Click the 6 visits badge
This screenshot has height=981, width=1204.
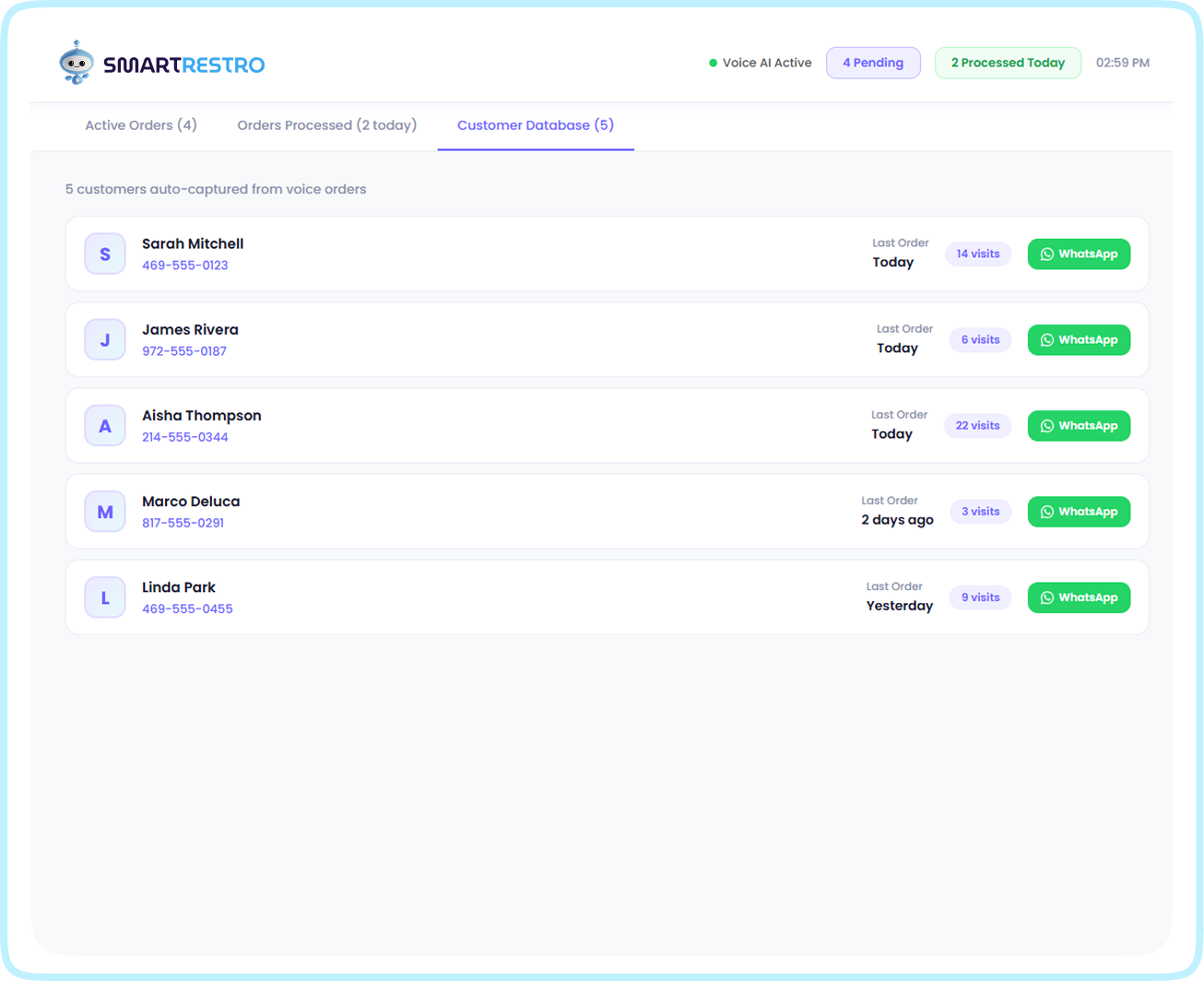(980, 339)
